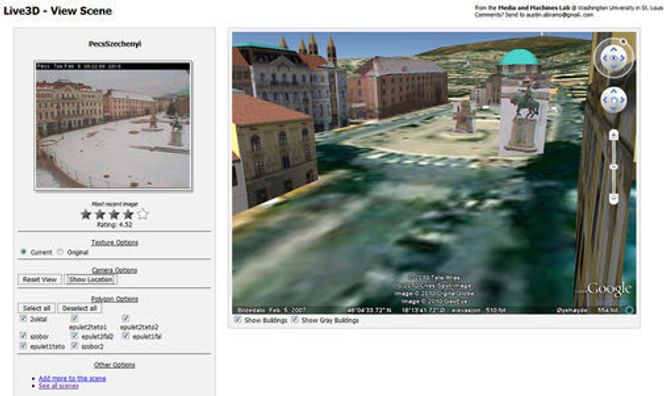664x396 pixels.
Task: Click the Live3D - View Scene page title
Action: pos(58,11)
